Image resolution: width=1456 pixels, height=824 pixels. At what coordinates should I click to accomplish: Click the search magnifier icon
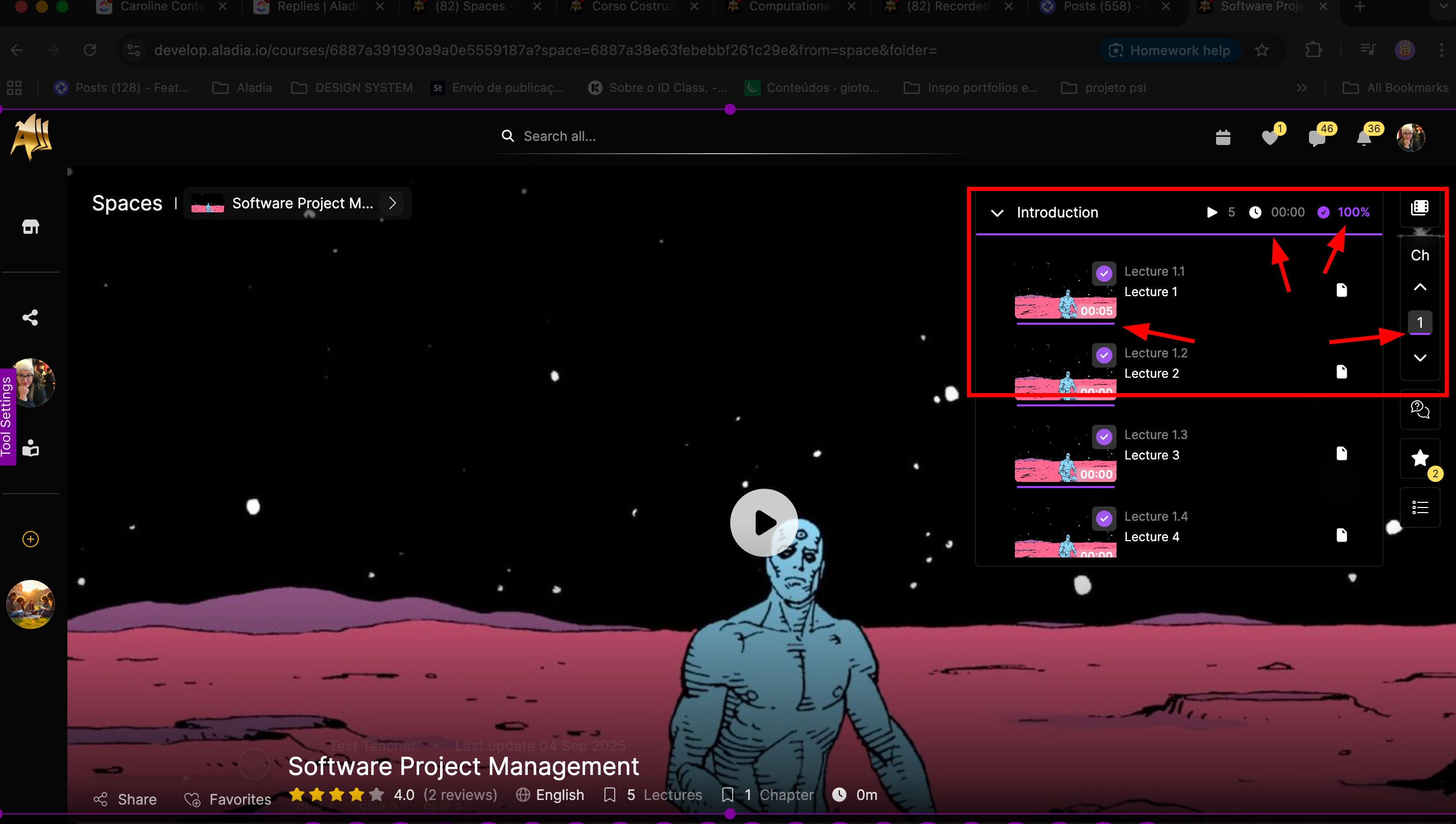[507, 136]
